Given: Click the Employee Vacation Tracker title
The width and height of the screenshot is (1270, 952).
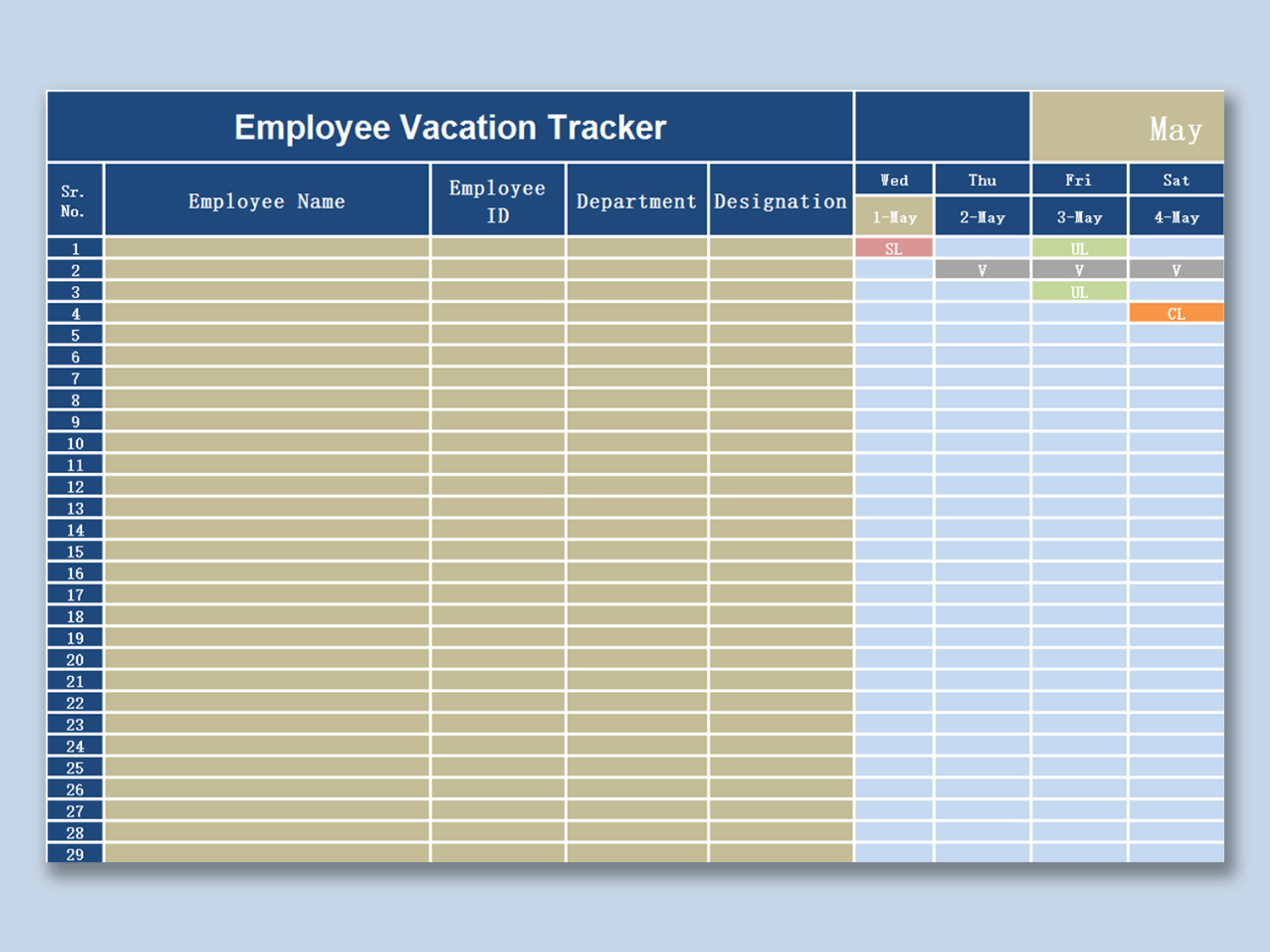Looking at the screenshot, I should (x=450, y=127).
